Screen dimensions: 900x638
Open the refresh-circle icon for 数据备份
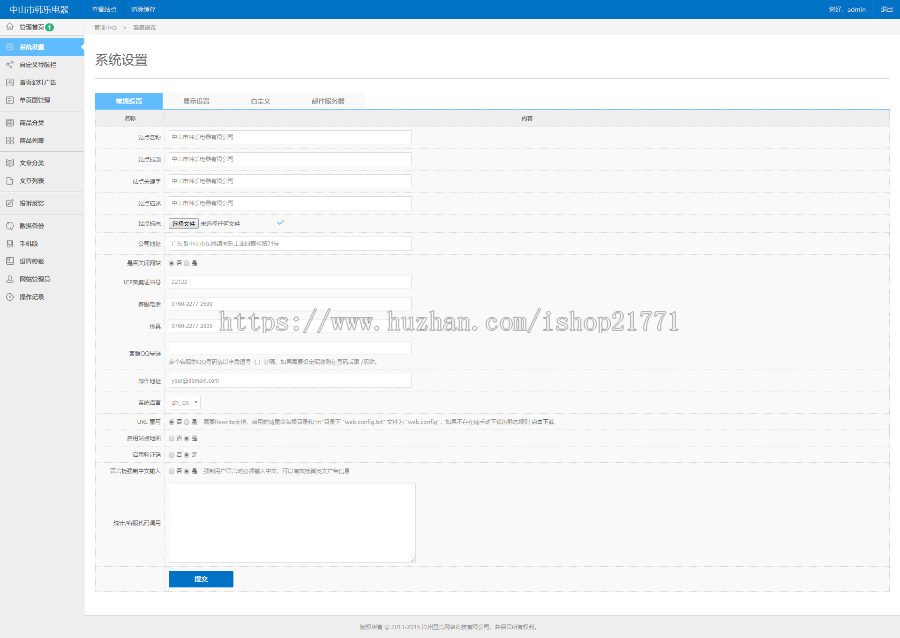pos(10,226)
